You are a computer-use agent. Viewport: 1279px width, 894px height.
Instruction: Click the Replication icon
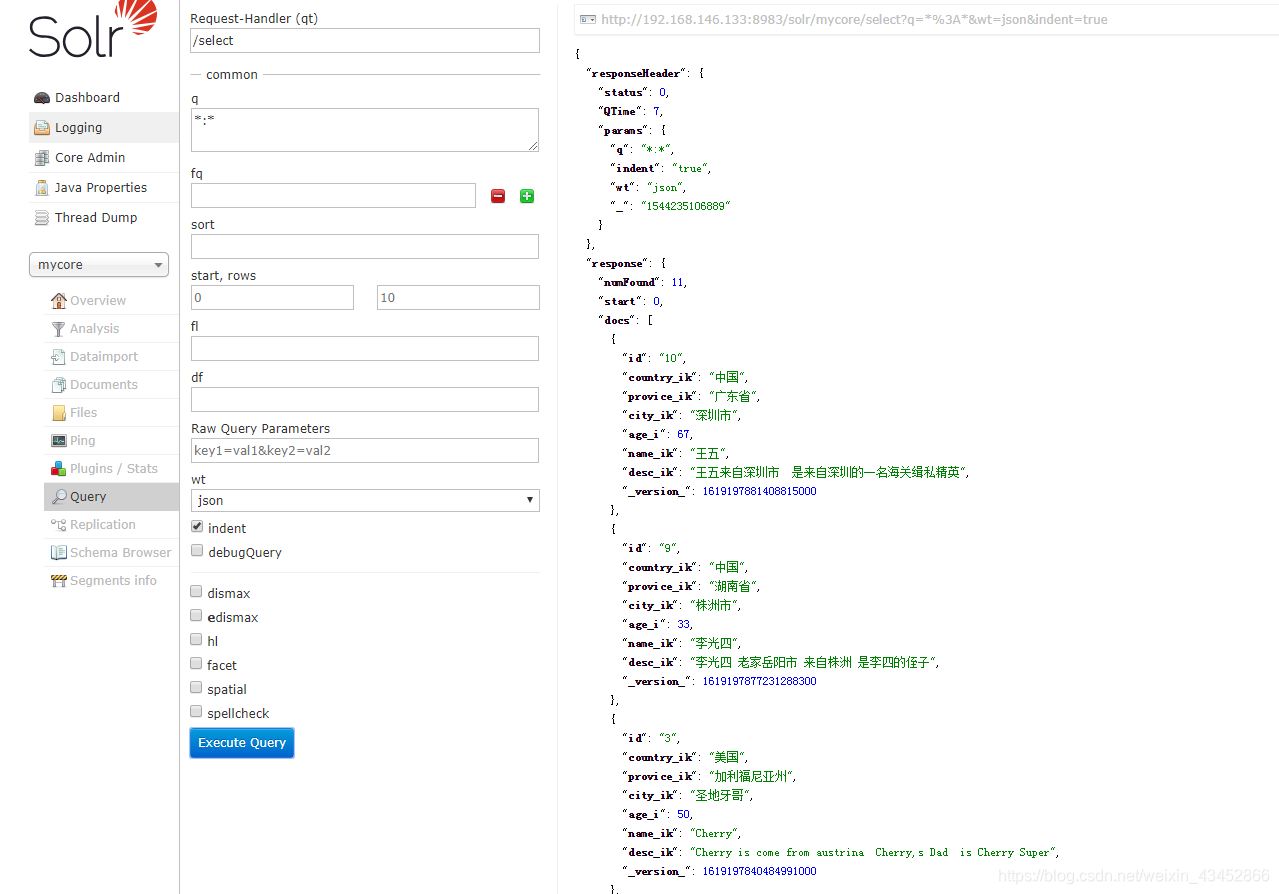click(x=59, y=525)
